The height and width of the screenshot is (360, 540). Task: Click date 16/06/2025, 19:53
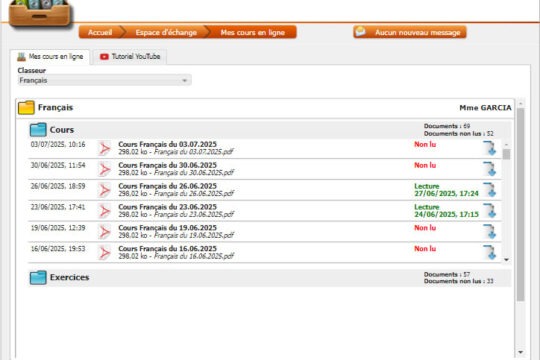pos(58,249)
